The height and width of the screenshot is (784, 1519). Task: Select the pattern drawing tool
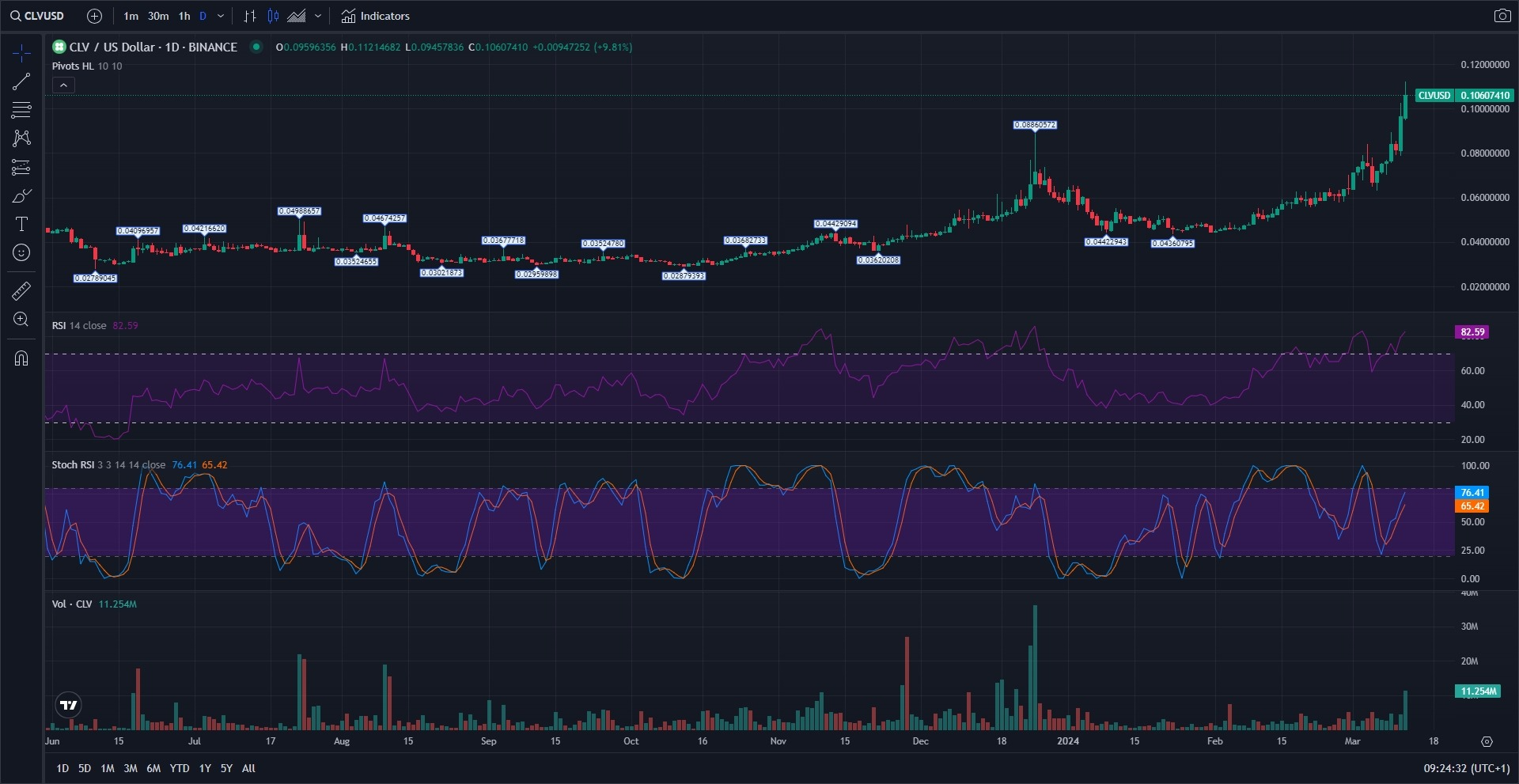21,138
